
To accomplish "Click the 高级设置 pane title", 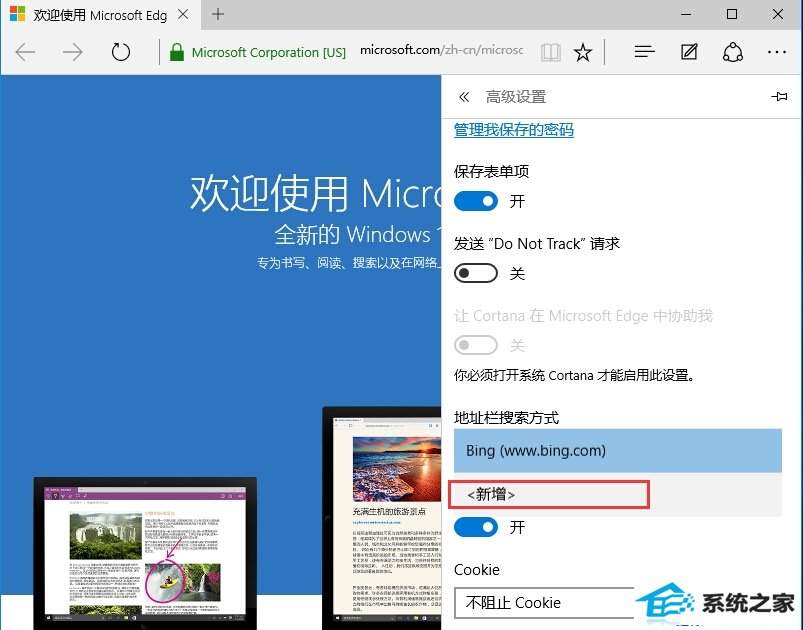I will (516, 97).
